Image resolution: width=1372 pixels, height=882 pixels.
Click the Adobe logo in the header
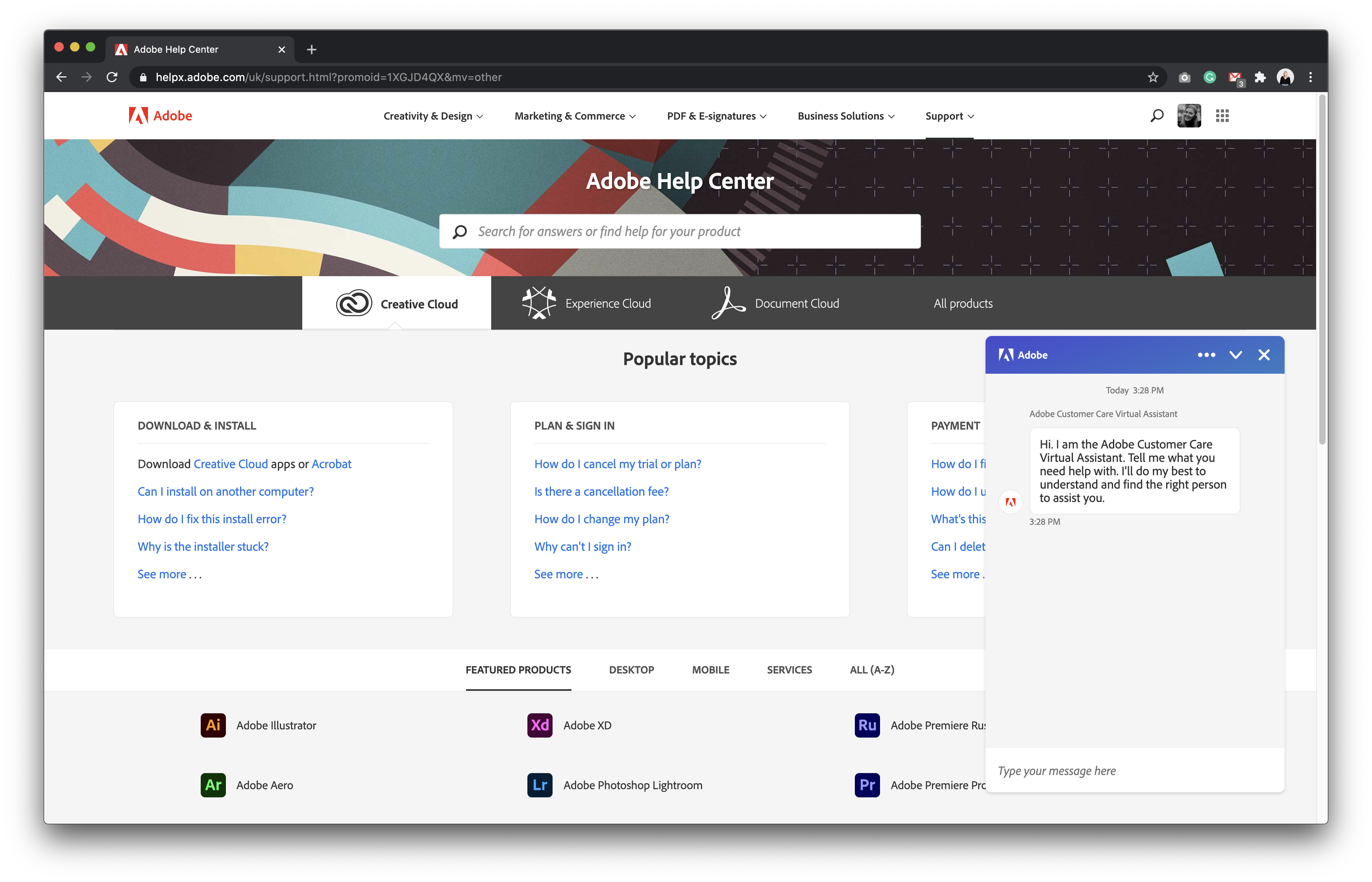click(x=160, y=116)
